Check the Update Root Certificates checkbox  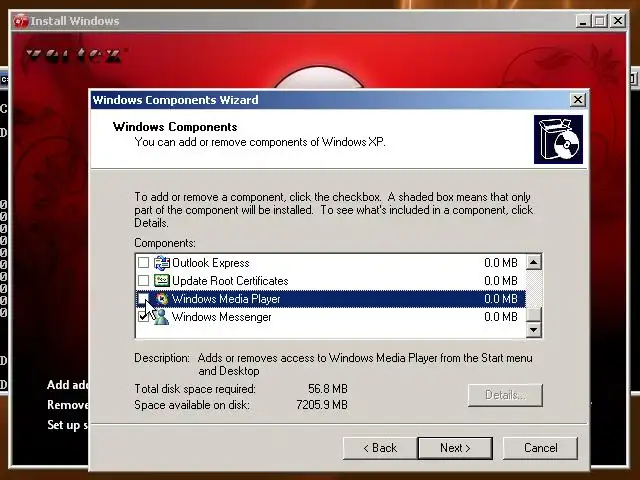143,280
